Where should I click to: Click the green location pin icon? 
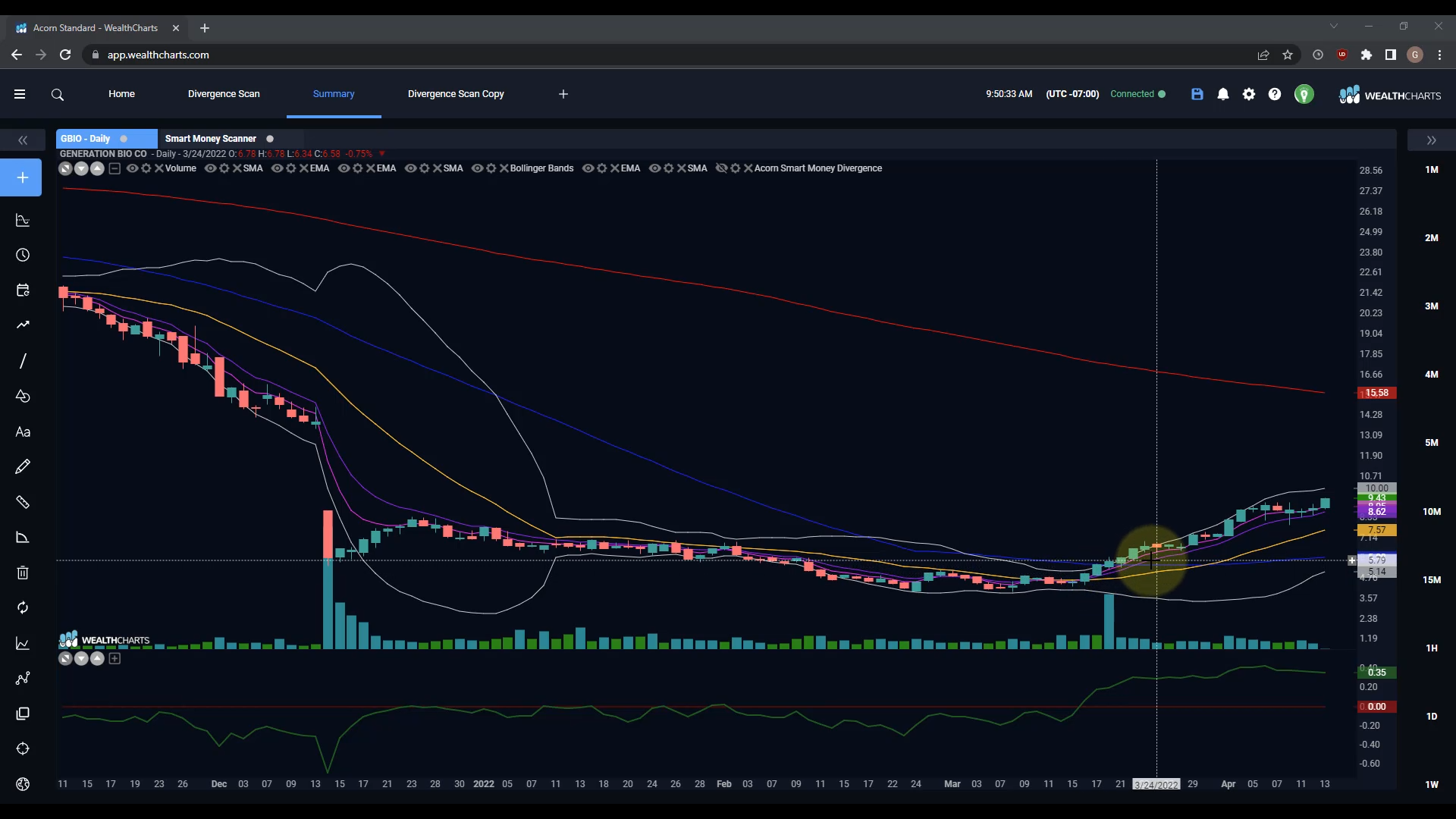(x=1304, y=94)
